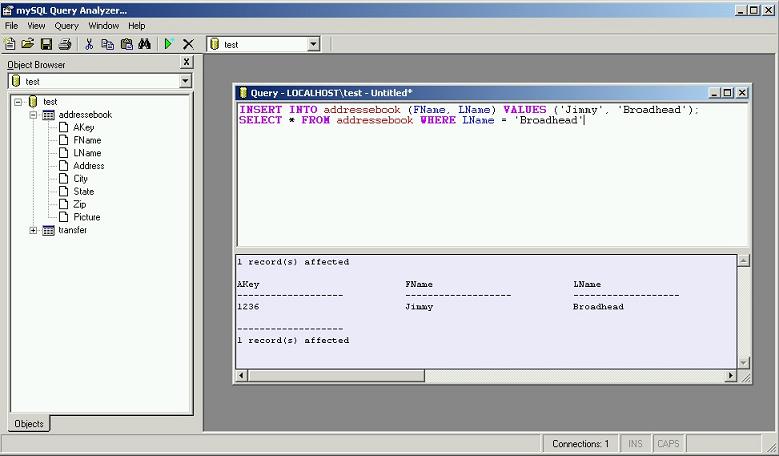Viewport: 779px width, 456px height.
Task: Open the Query menu
Action: [x=66, y=25]
